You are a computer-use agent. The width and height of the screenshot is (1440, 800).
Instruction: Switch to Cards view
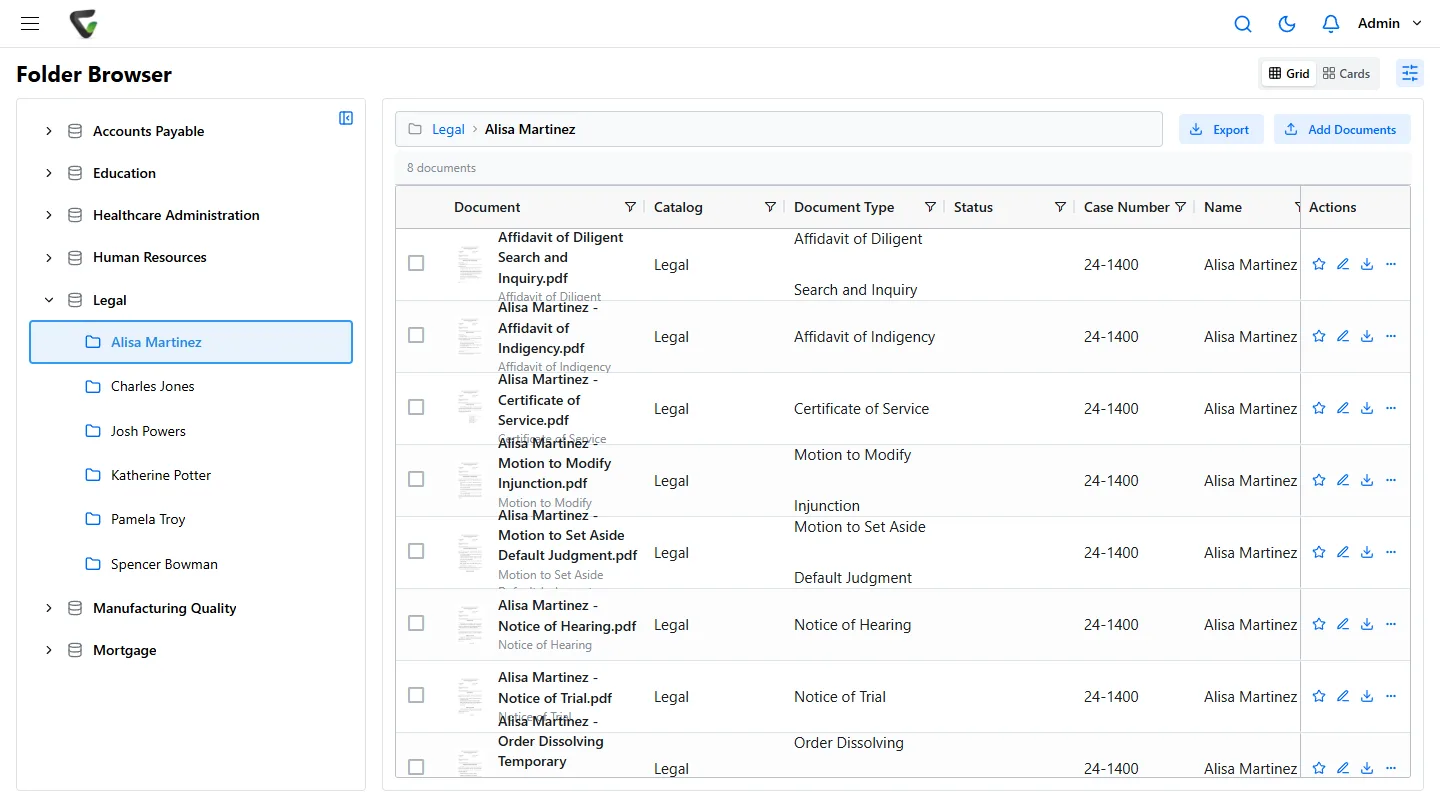pos(1346,73)
